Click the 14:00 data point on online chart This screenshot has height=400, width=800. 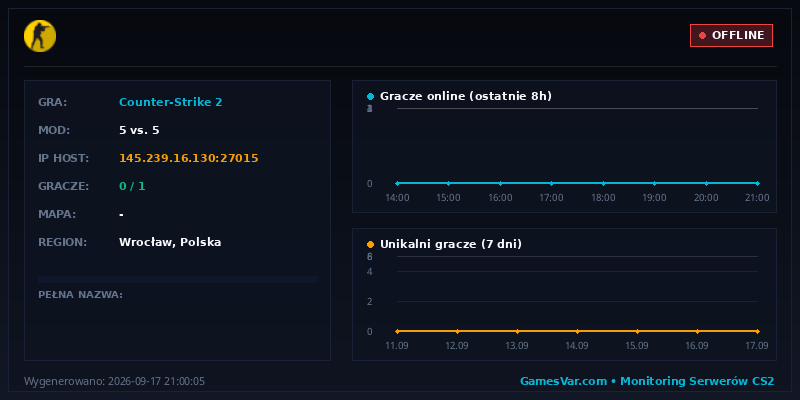(397, 183)
